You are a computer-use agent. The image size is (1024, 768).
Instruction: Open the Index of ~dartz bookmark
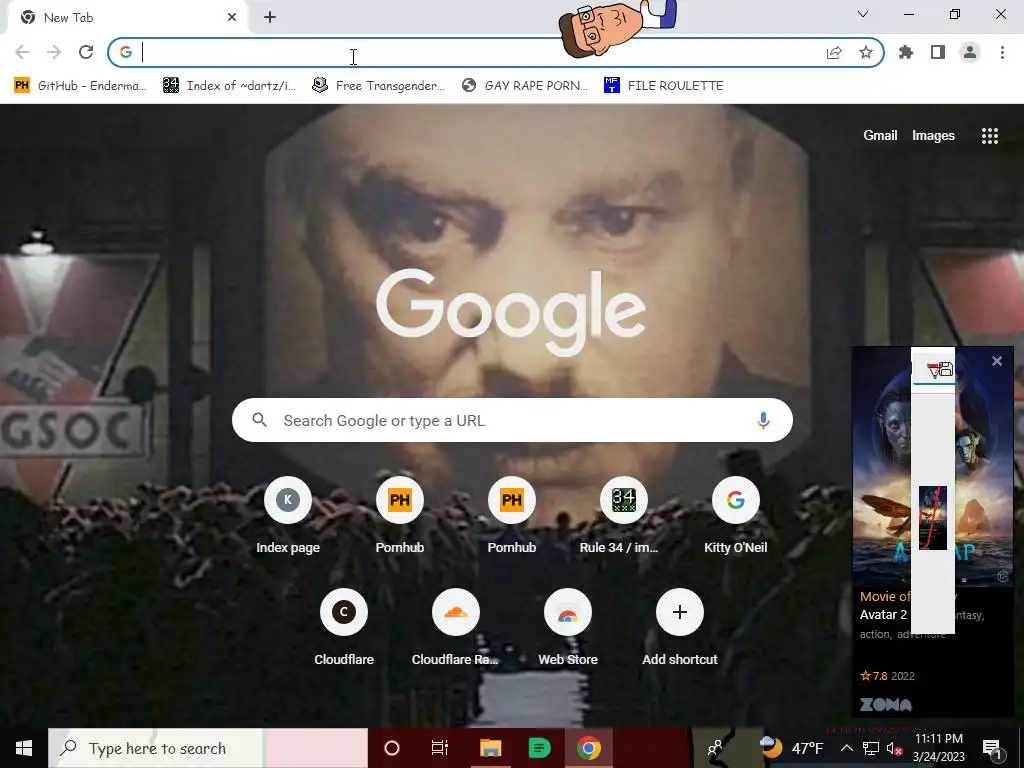point(229,86)
